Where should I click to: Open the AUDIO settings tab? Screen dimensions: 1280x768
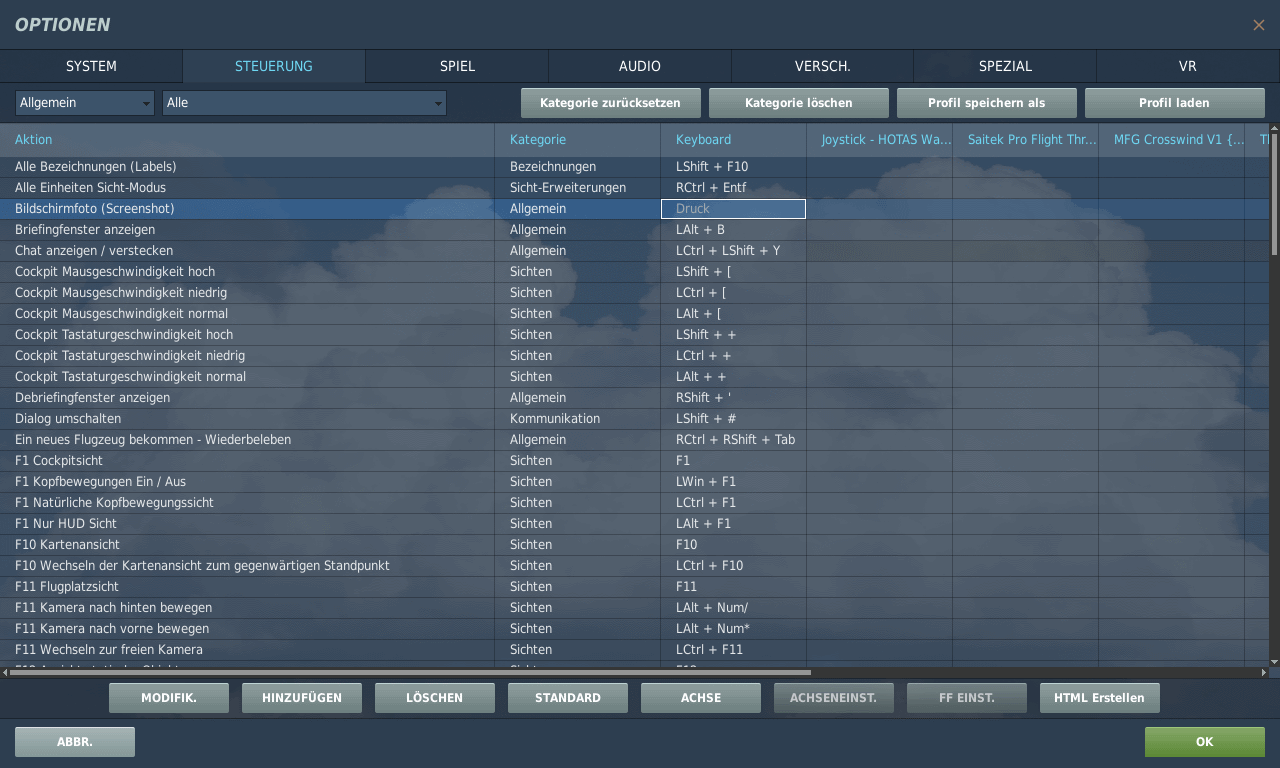click(x=639, y=66)
